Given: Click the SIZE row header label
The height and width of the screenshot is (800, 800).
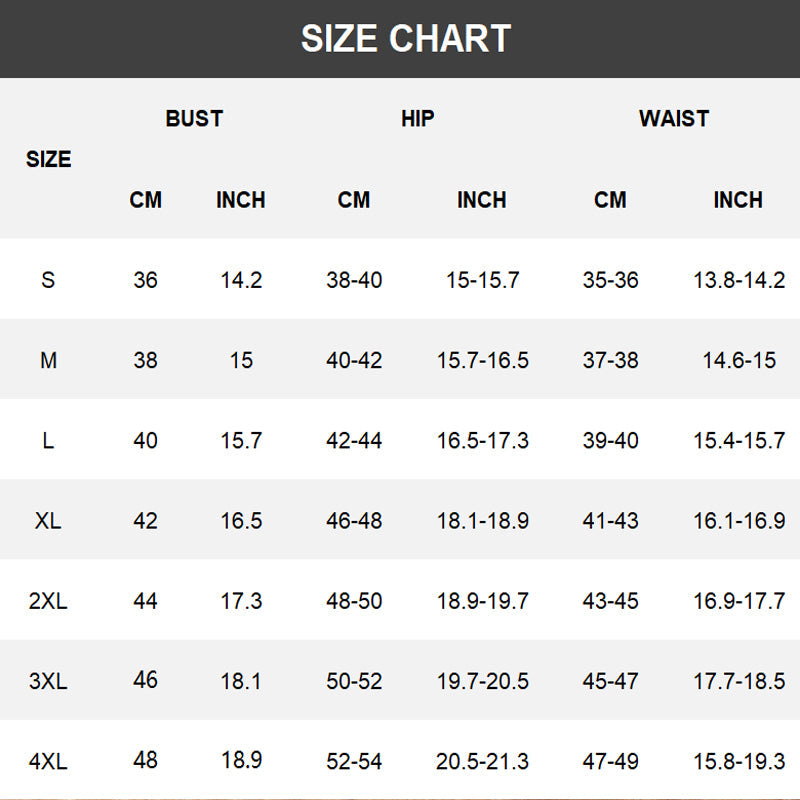Looking at the screenshot, I should coord(48,159).
